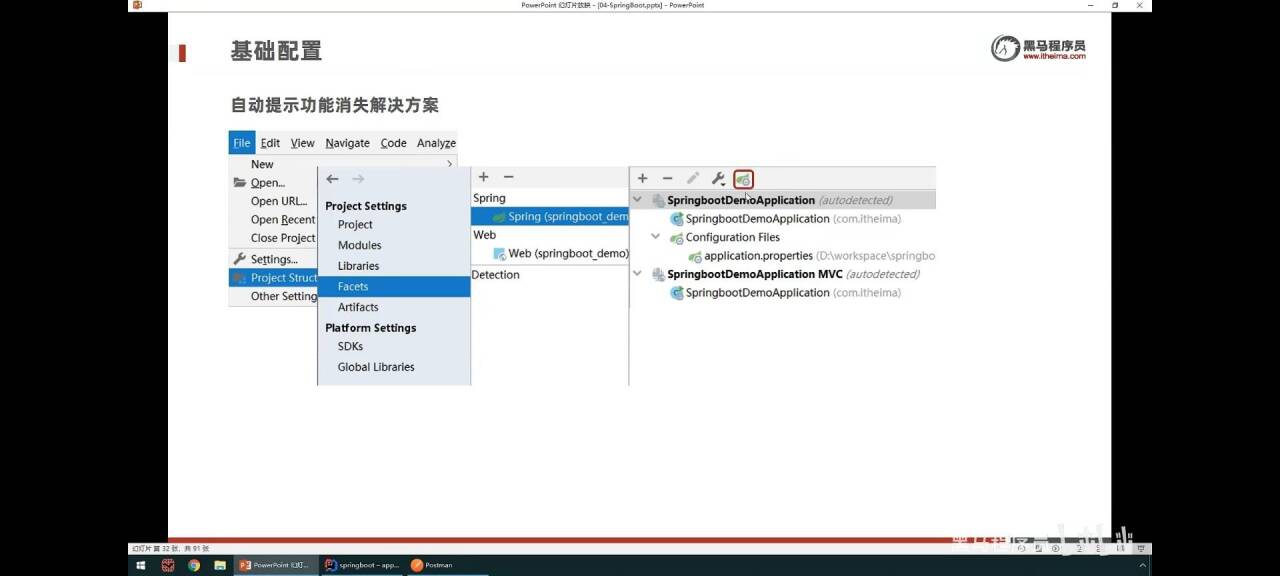This screenshot has width=1280, height=576.
Task: Click the wrench icon beside Settings...
Action: 240,259
